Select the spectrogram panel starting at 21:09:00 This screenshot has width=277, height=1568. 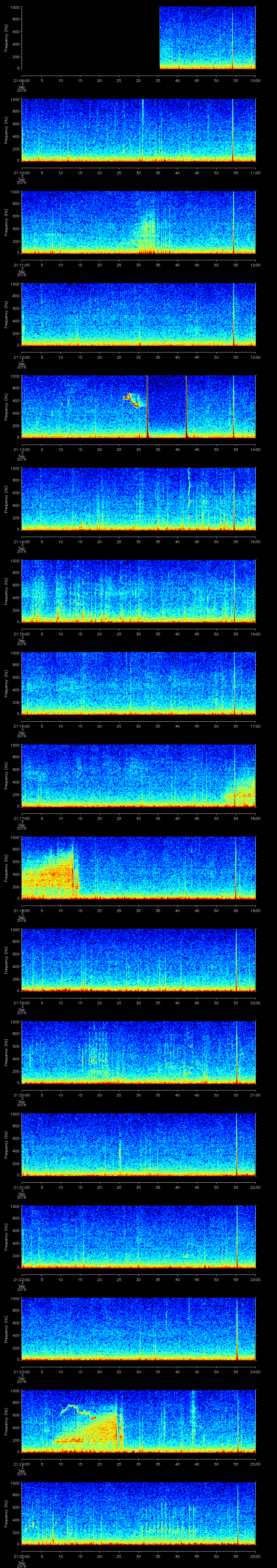[139, 38]
